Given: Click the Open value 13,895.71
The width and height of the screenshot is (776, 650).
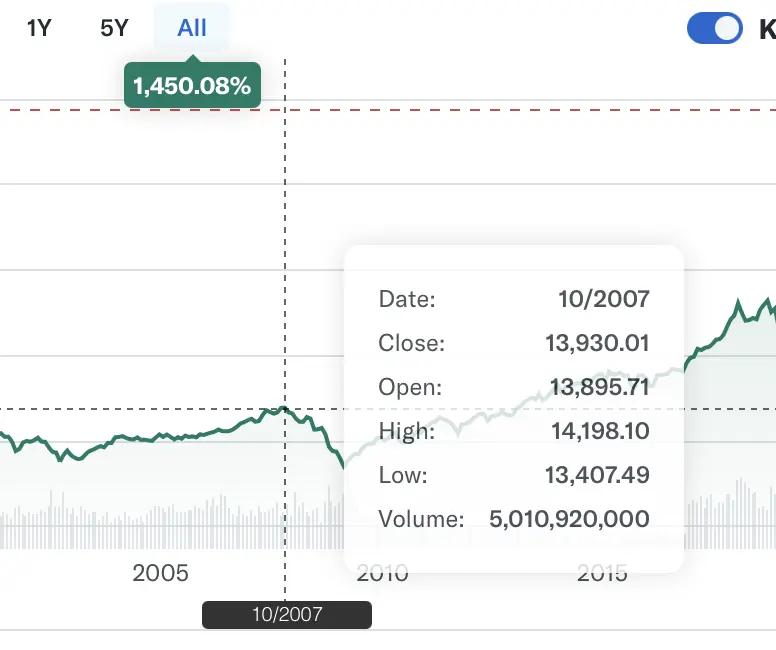Looking at the screenshot, I should (599, 387).
